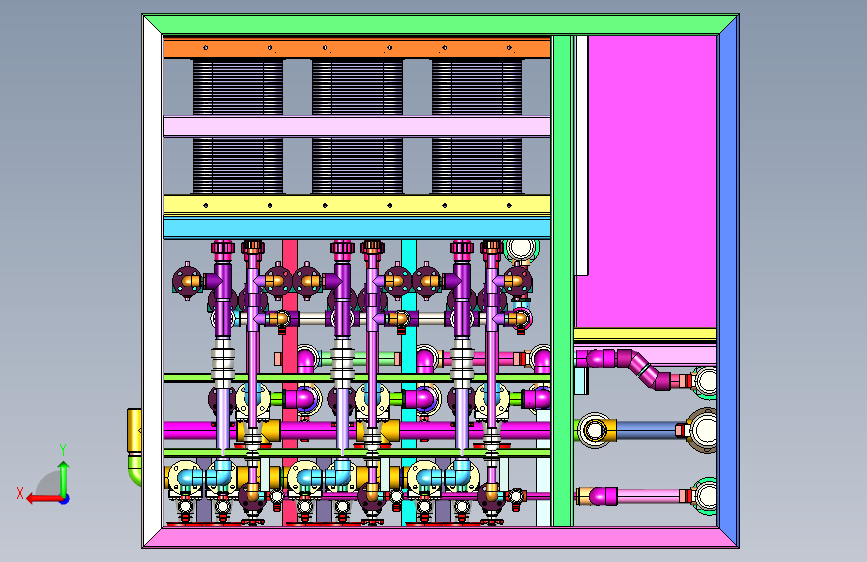Screen dimensions: 867x562
Task: Select the light pink pipe in the right compartment
Action: [648, 496]
